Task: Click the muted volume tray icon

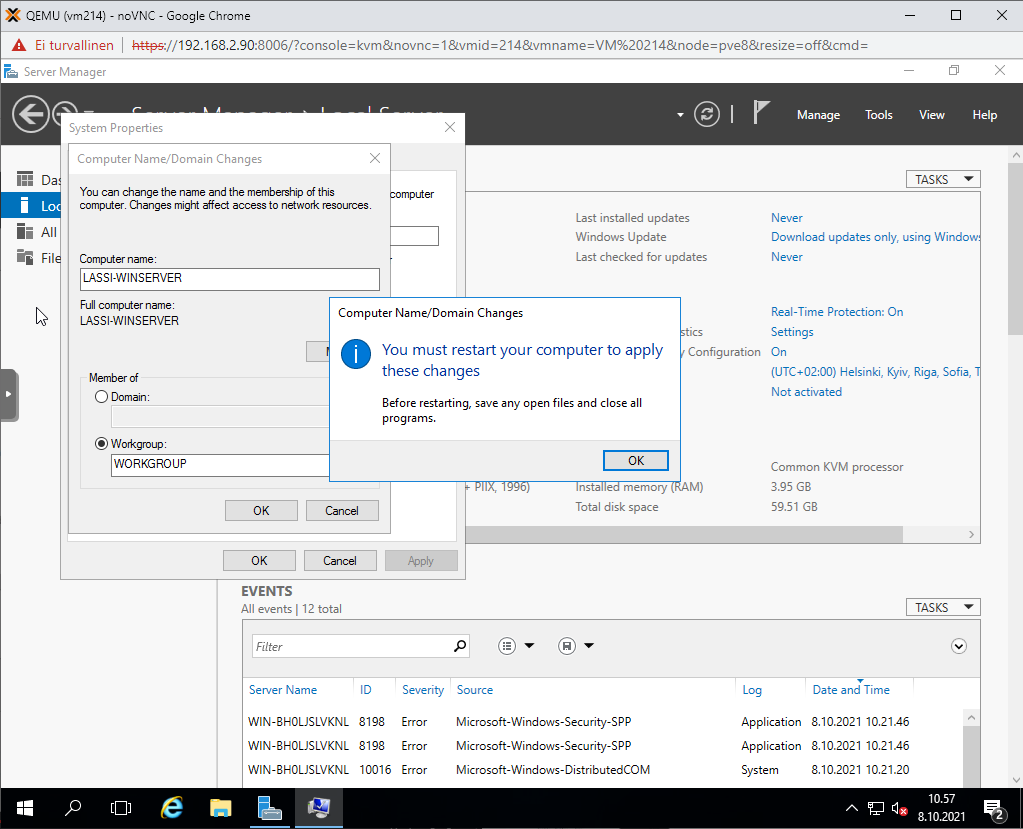Action: tap(900, 809)
